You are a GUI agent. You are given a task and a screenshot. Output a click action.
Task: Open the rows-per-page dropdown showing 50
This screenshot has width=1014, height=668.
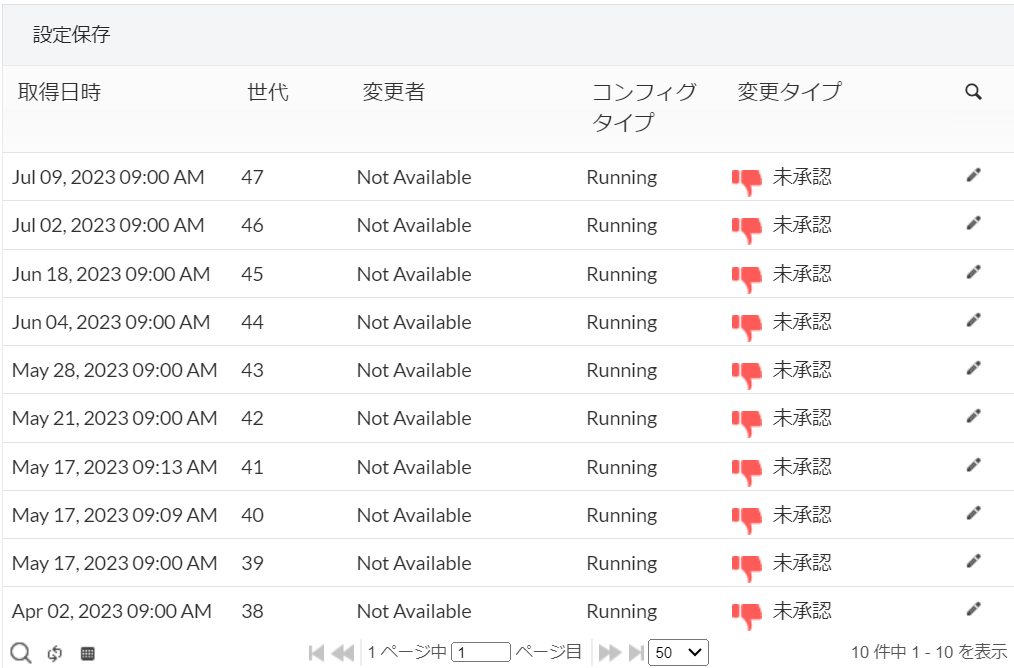678,653
